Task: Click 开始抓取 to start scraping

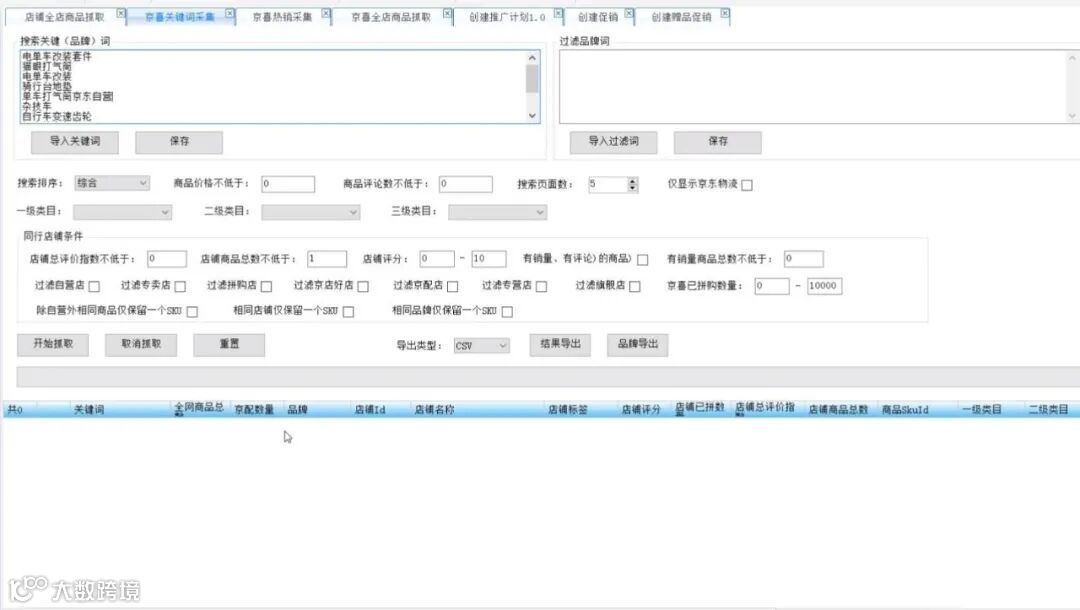Action: point(53,344)
